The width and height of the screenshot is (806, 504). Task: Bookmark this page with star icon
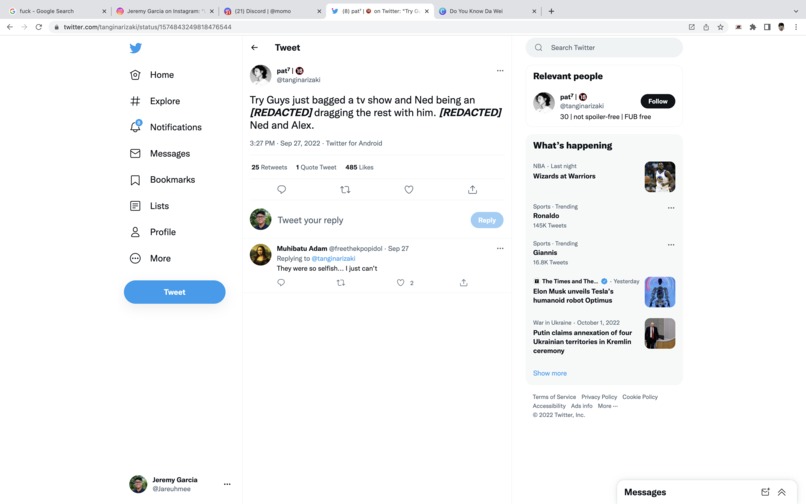tap(720, 27)
